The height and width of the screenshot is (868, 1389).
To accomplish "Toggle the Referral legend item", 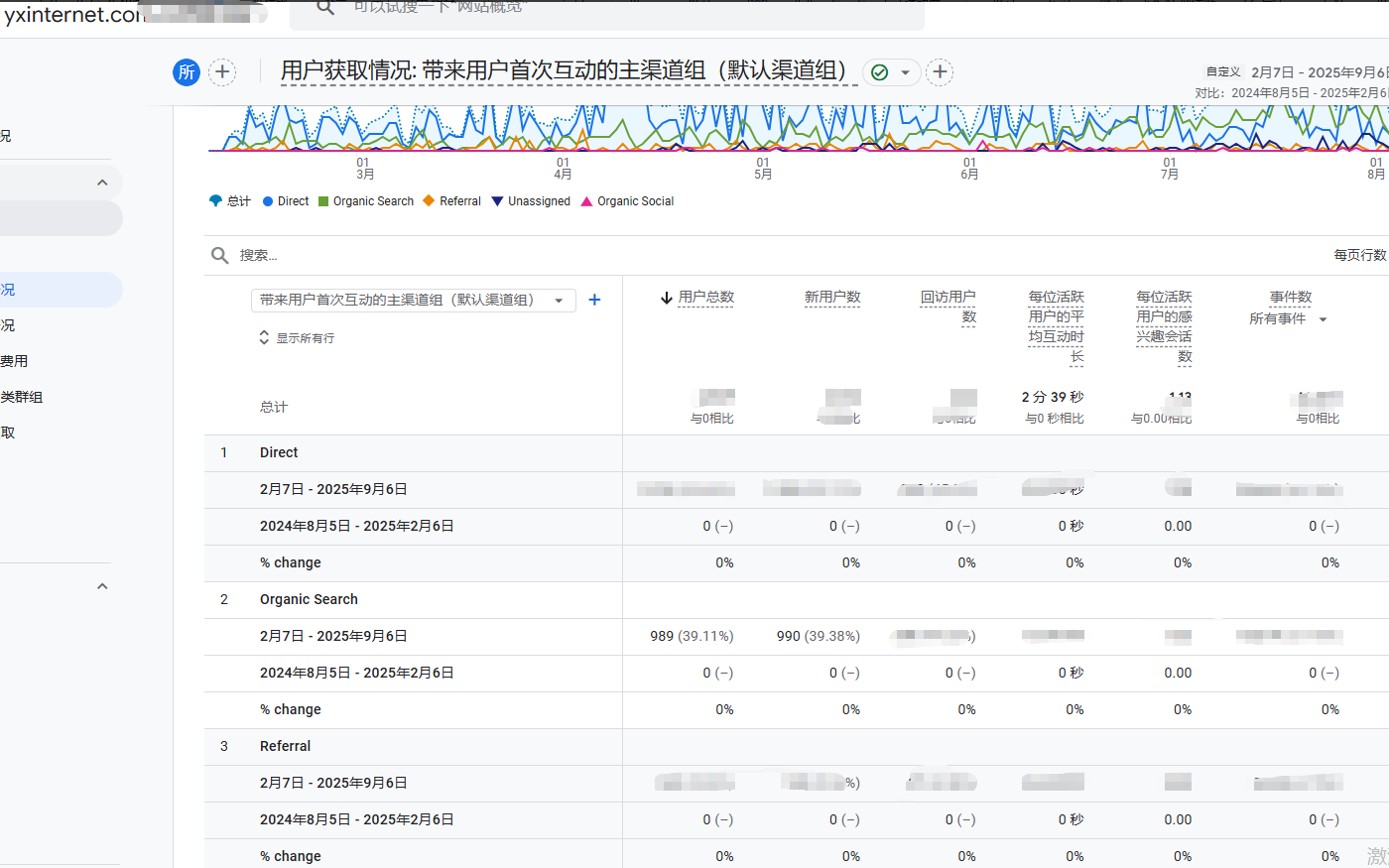I will (452, 201).
